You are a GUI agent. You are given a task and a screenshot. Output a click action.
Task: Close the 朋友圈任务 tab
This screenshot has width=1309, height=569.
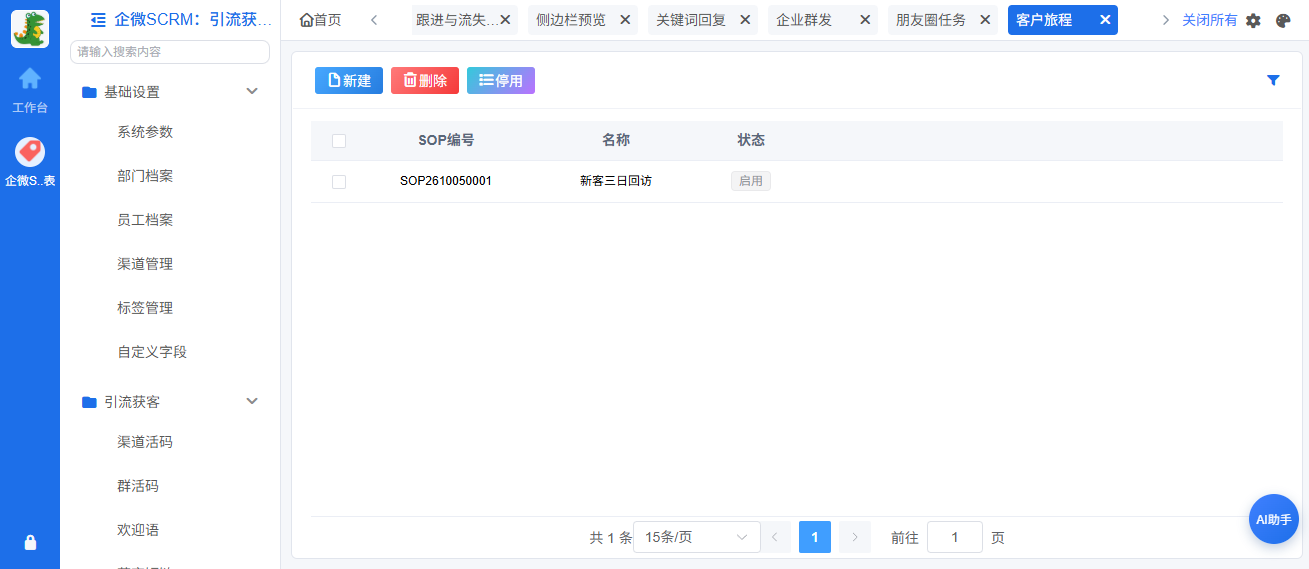985,20
